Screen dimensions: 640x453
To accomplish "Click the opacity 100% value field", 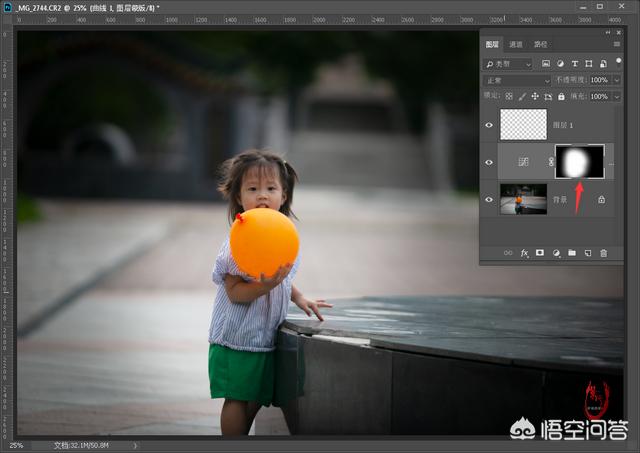I will (x=599, y=80).
